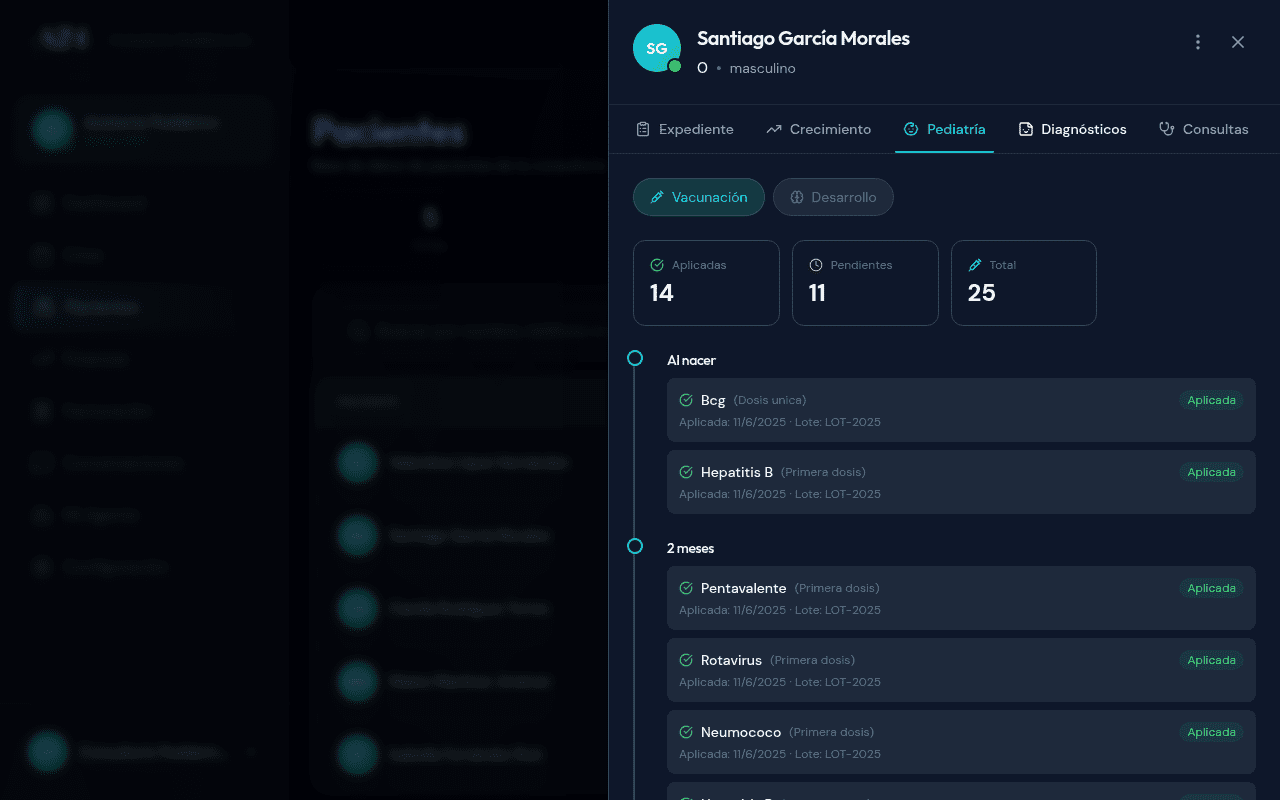Click the SG patient avatar
This screenshot has width=1280, height=800.
click(x=657, y=48)
